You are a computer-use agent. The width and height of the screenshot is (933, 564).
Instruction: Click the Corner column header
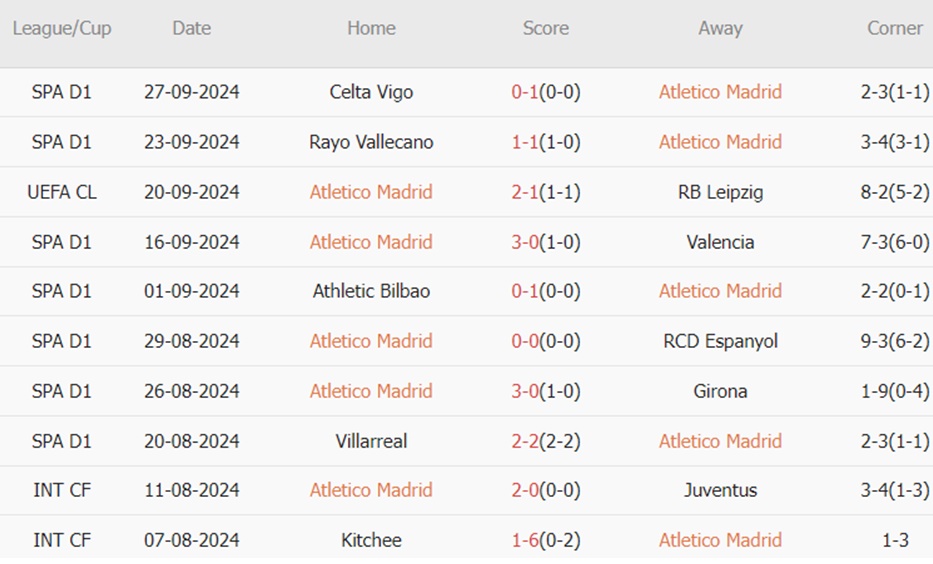894,28
